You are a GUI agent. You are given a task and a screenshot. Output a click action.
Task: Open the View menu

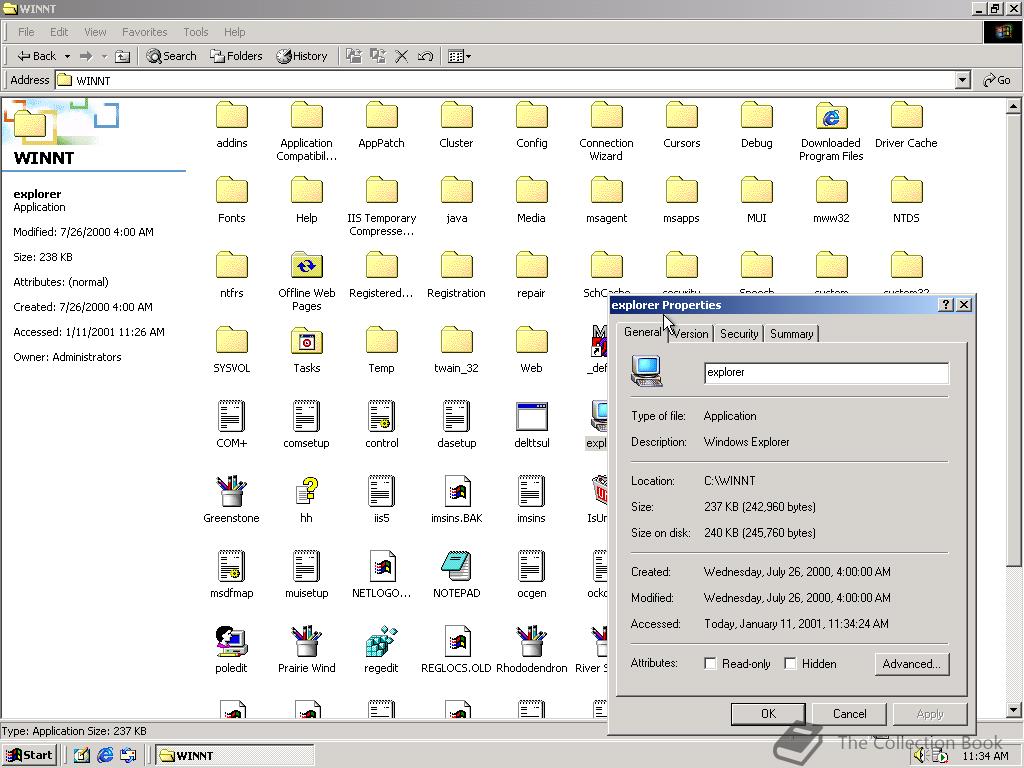tap(95, 32)
